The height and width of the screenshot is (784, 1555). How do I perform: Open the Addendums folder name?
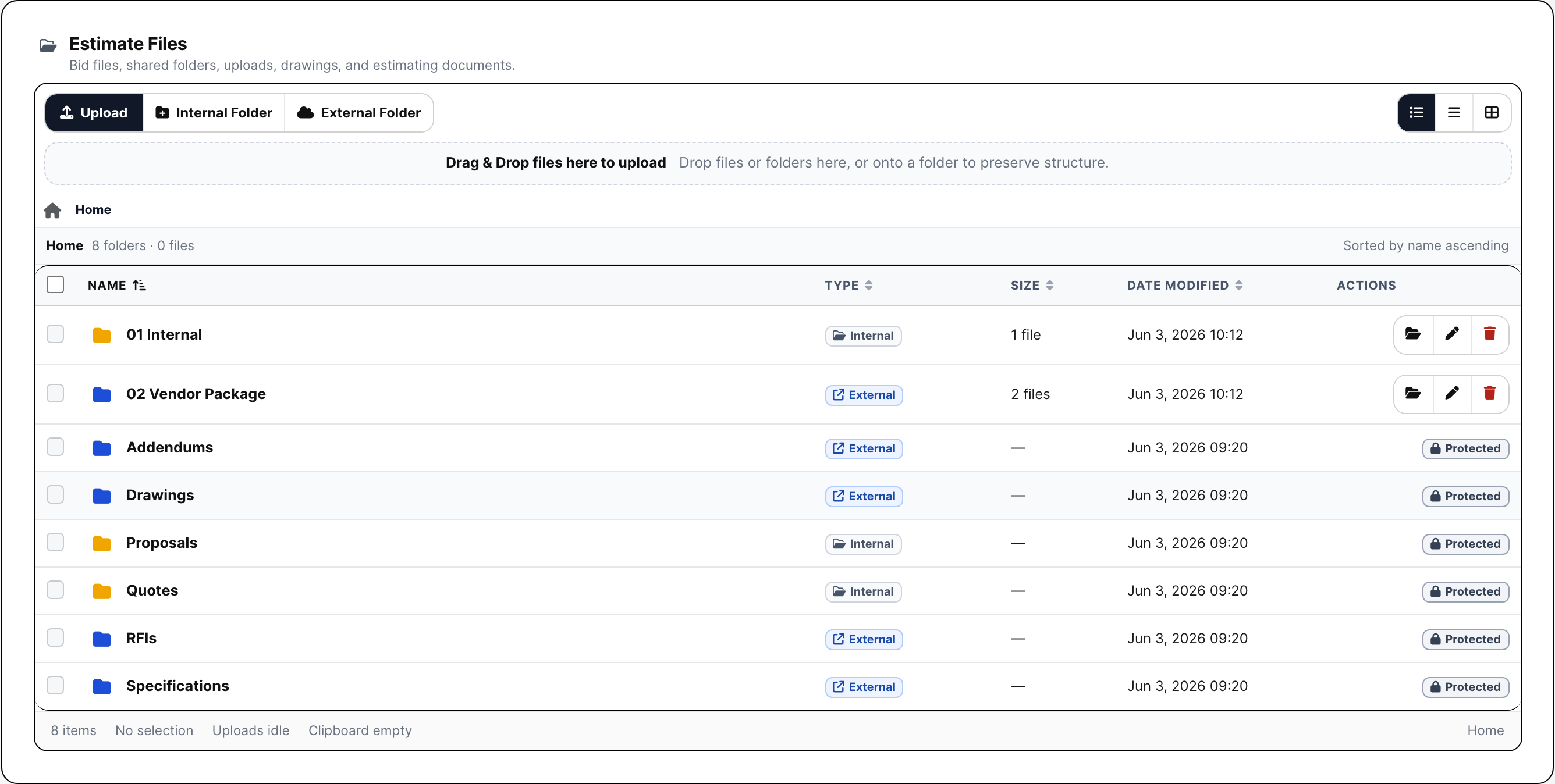tap(169, 447)
